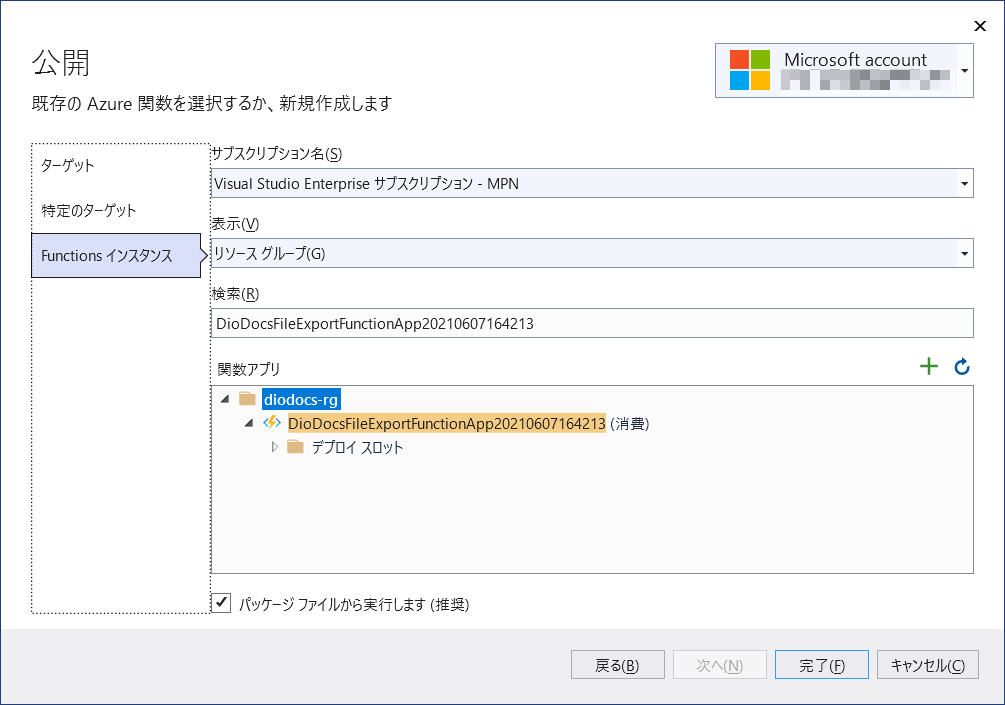Click the デプロイ スロット folder icon
Viewport: 1005px width, 705px height.
click(295, 447)
